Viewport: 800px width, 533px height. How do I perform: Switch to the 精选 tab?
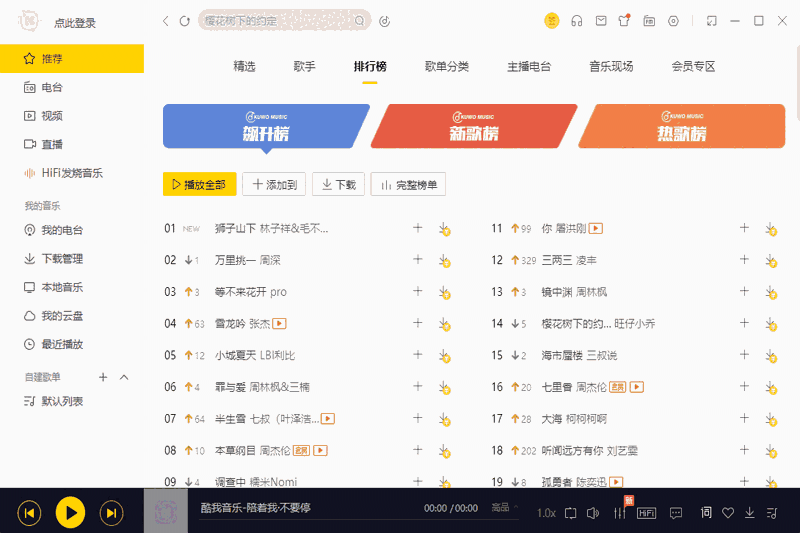(x=244, y=66)
